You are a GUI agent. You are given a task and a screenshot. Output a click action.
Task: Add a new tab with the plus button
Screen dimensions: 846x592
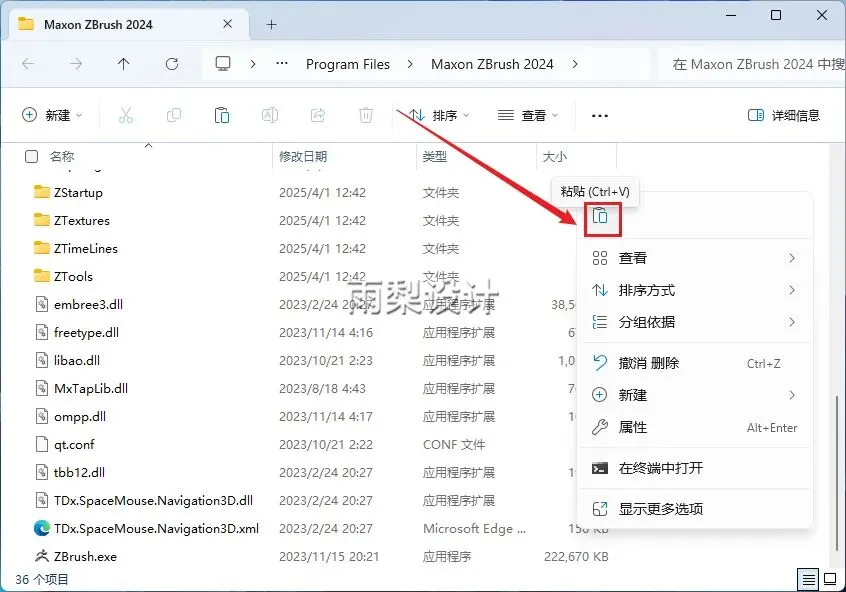point(271,24)
